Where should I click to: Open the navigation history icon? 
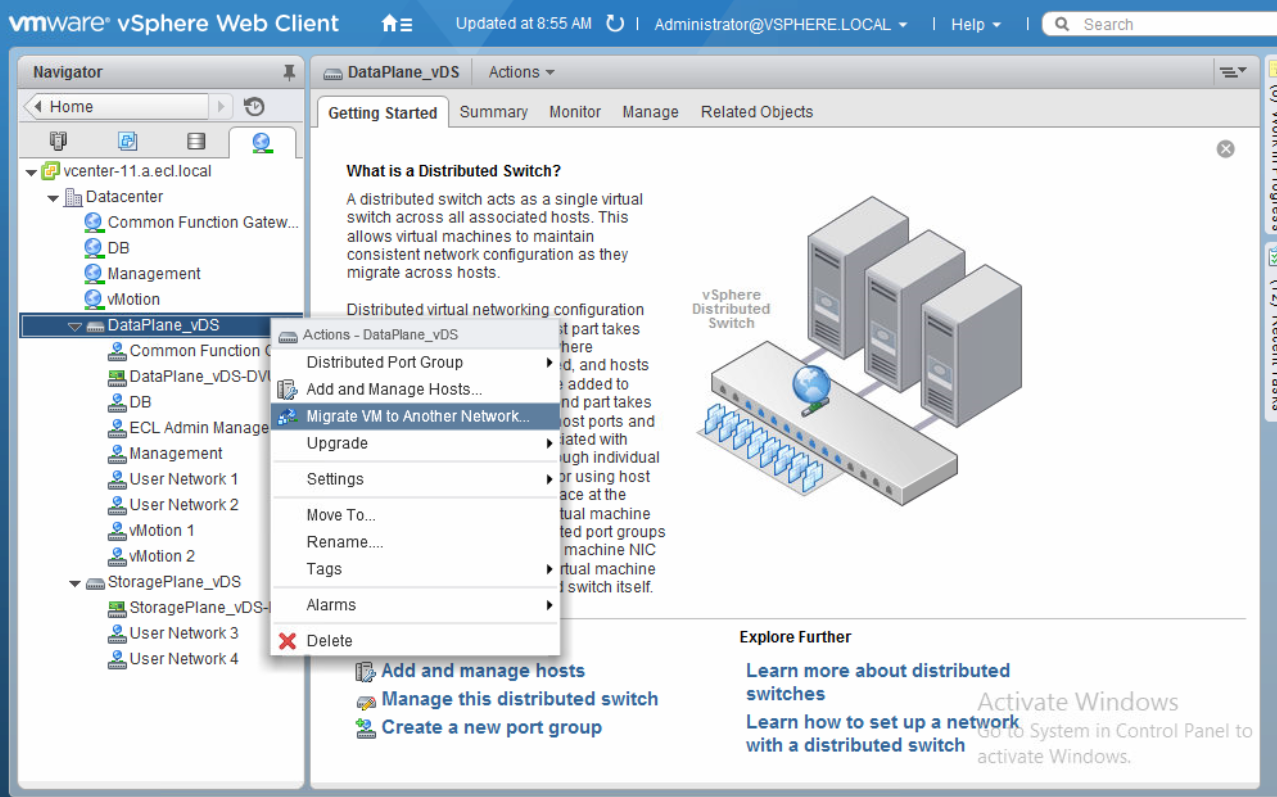point(254,106)
